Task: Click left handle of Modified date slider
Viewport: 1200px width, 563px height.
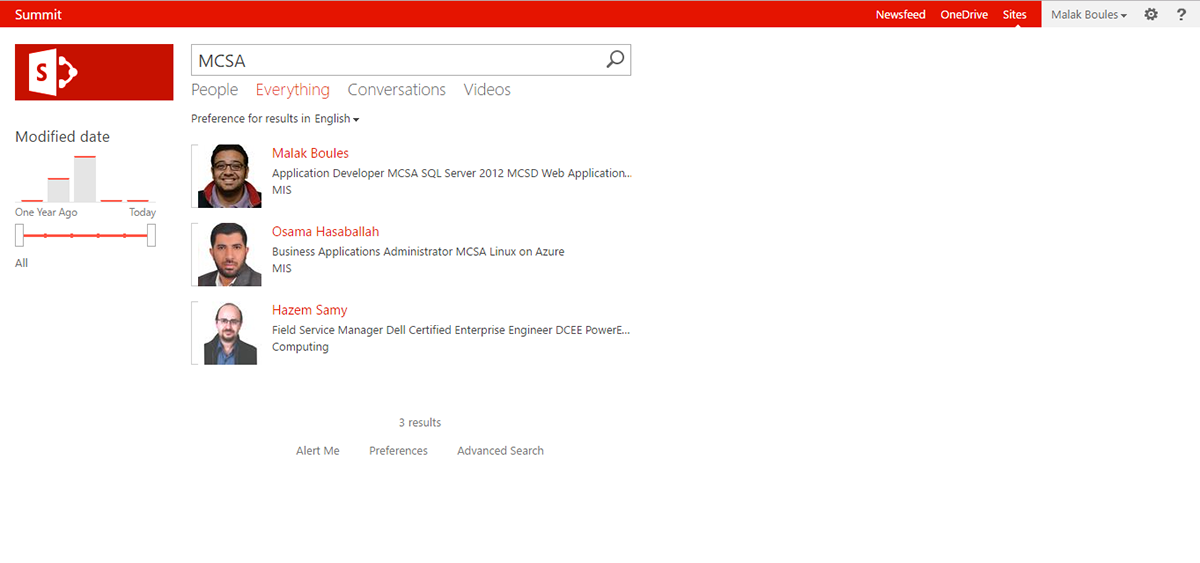Action: [19, 235]
